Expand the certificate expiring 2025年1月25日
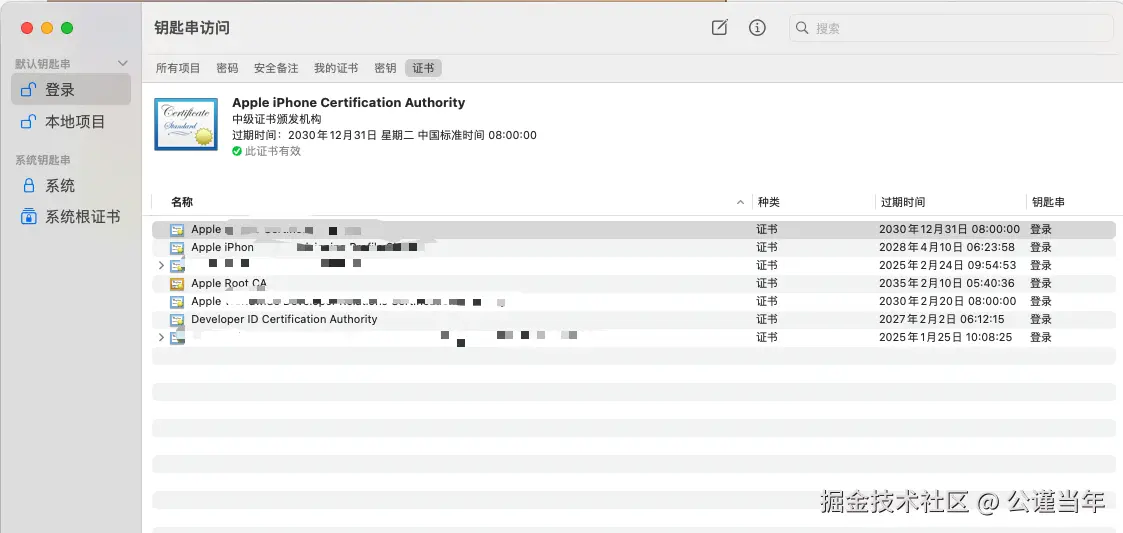This screenshot has width=1123, height=533. (160, 337)
